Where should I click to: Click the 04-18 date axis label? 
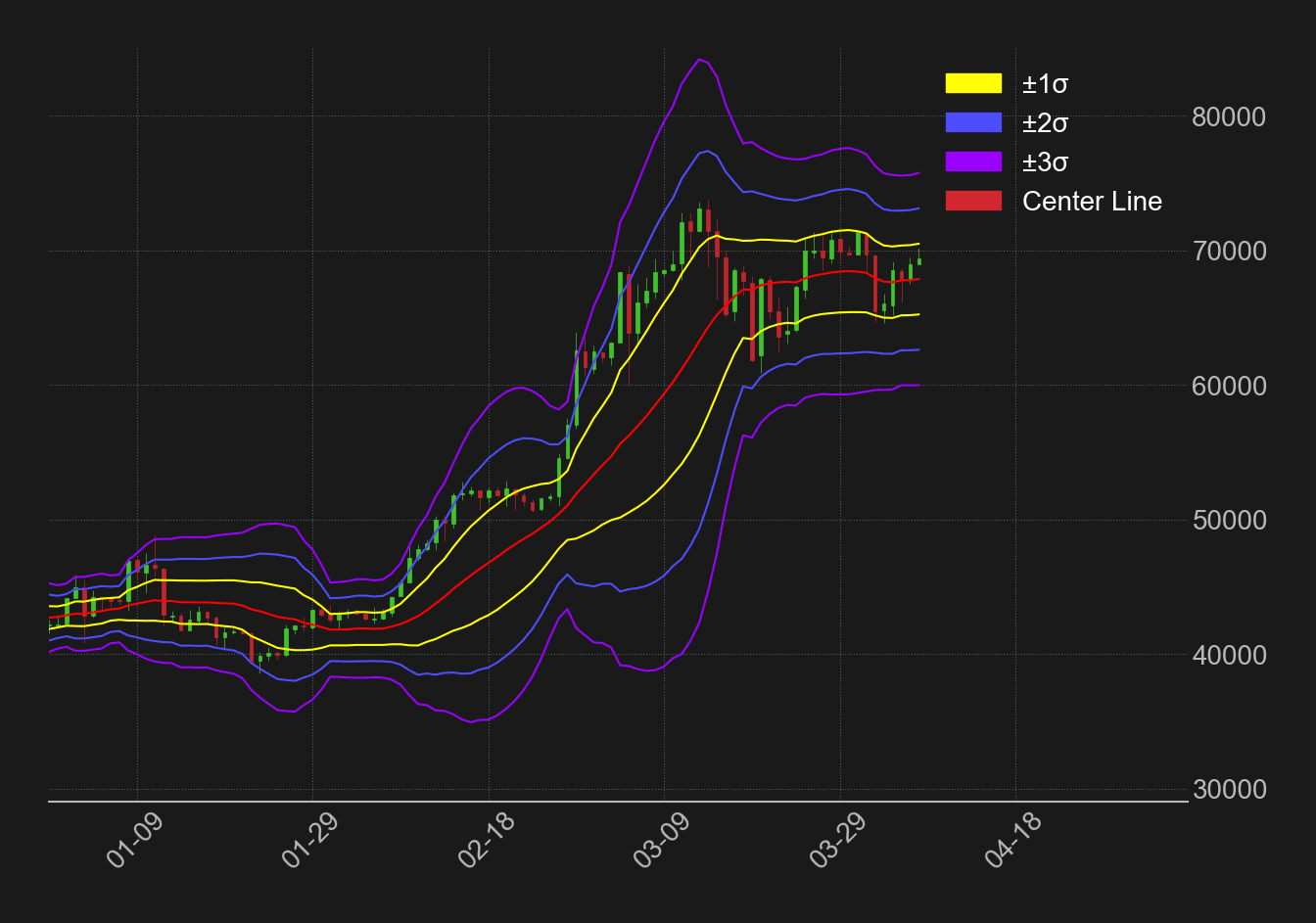(x=1013, y=843)
